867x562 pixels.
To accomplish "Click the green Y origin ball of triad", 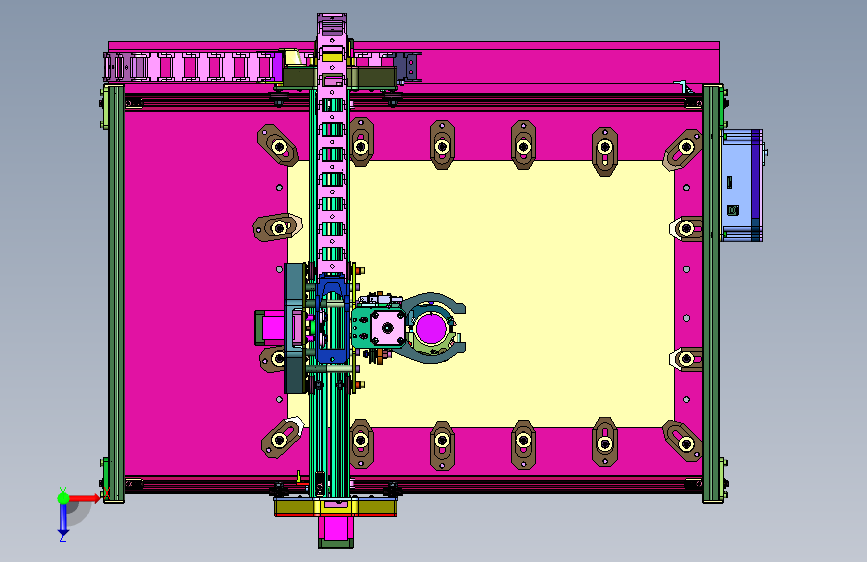I will coord(63,498).
